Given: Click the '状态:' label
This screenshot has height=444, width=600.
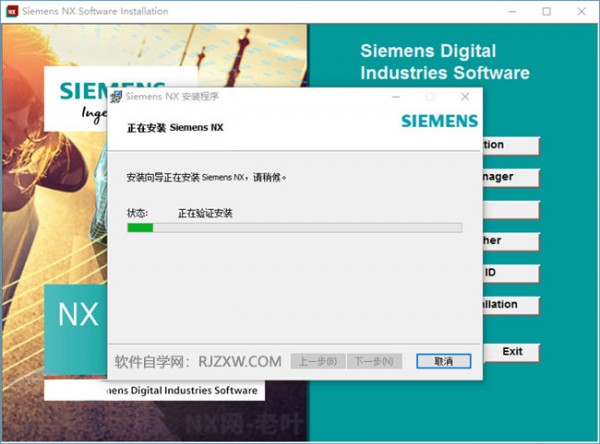Looking at the screenshot, I should point(137,213).
